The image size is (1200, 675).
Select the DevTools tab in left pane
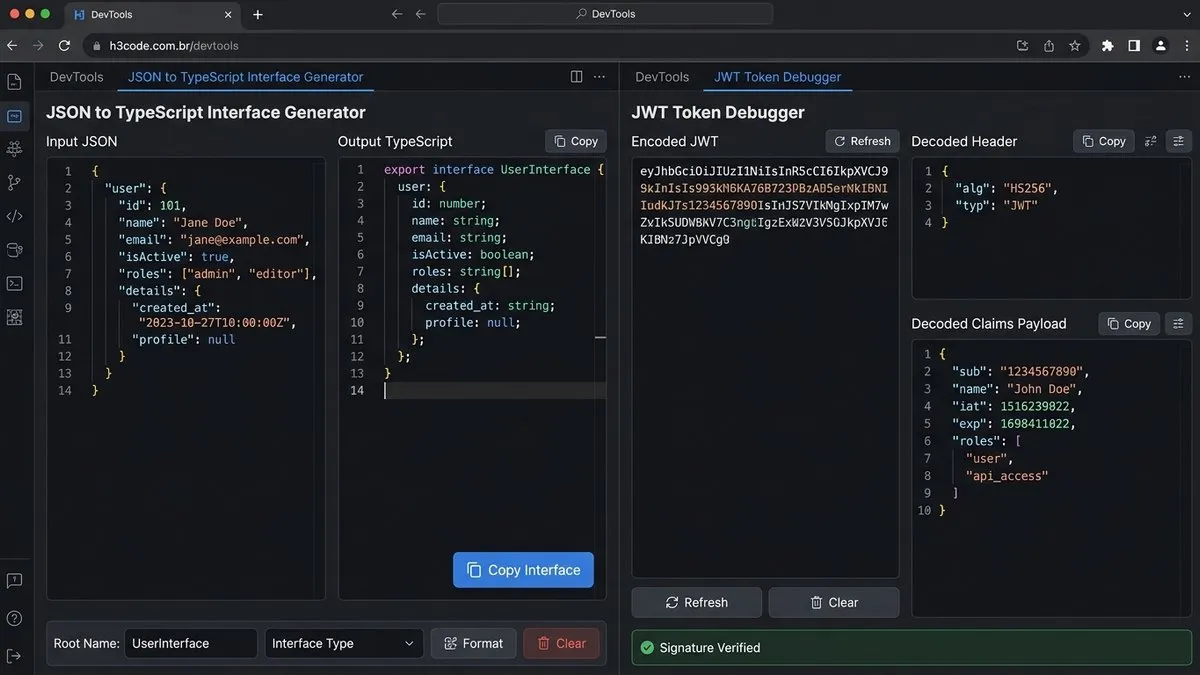click(x=77, y=77)
